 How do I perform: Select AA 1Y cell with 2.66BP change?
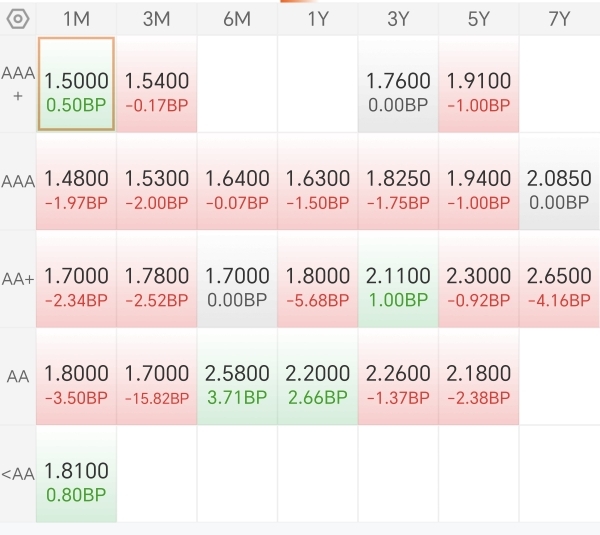click(x=318, y=377)
